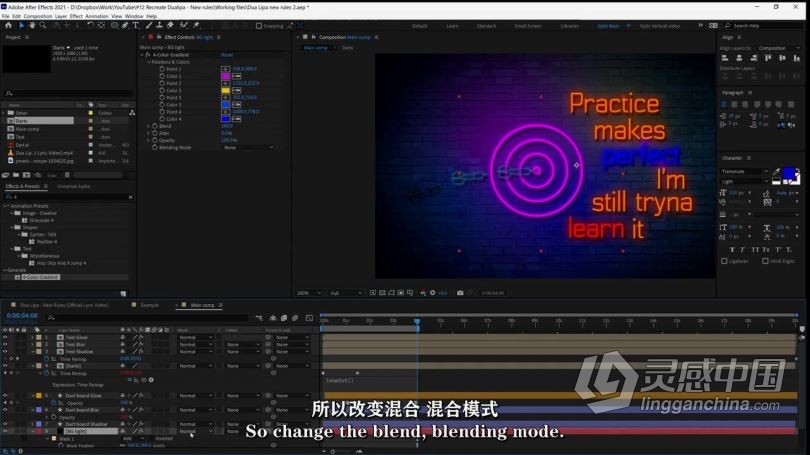
Task: Open the Animation menu
Action: coord(97,16)
